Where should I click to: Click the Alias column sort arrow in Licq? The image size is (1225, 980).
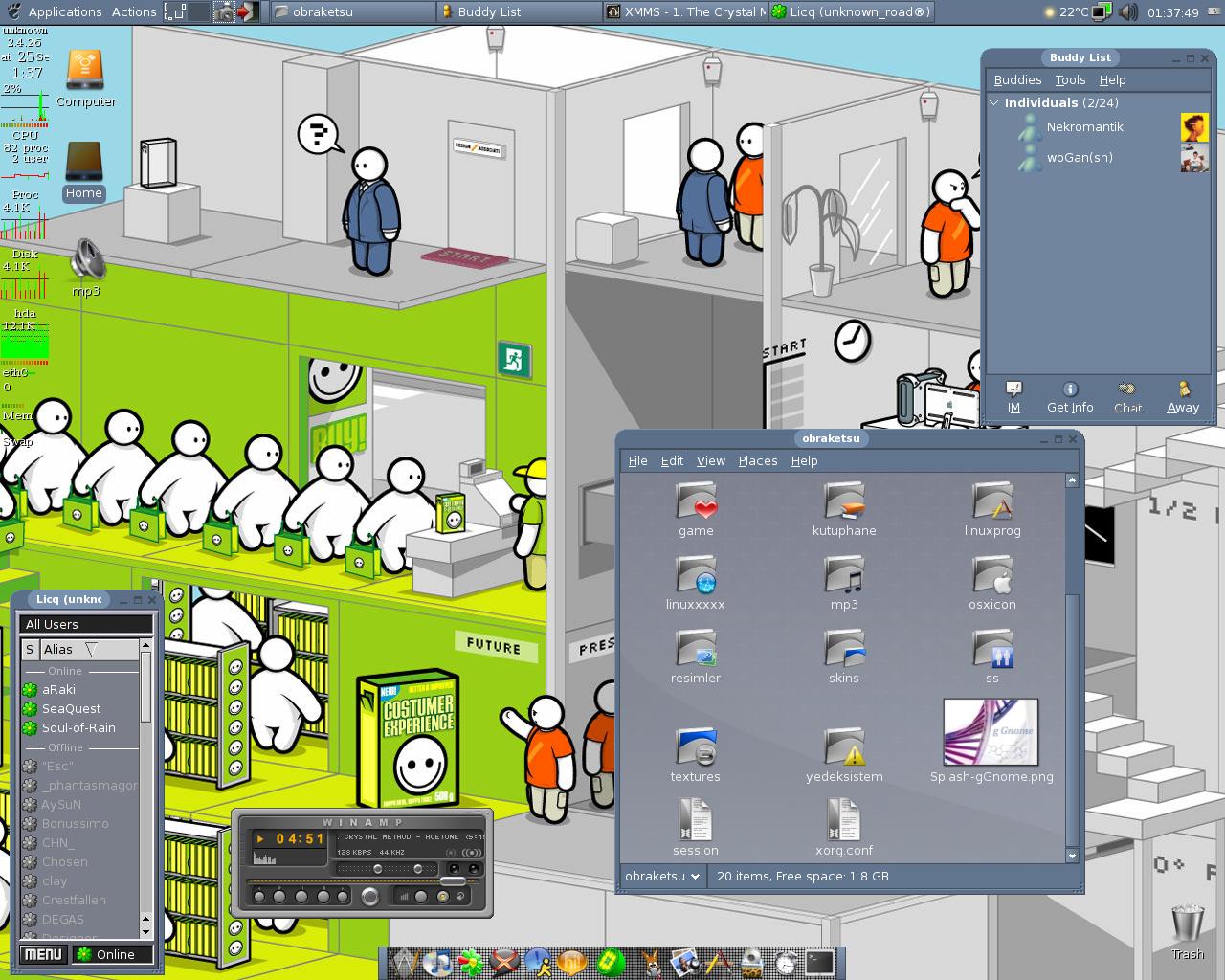click(x=92, y=649)
